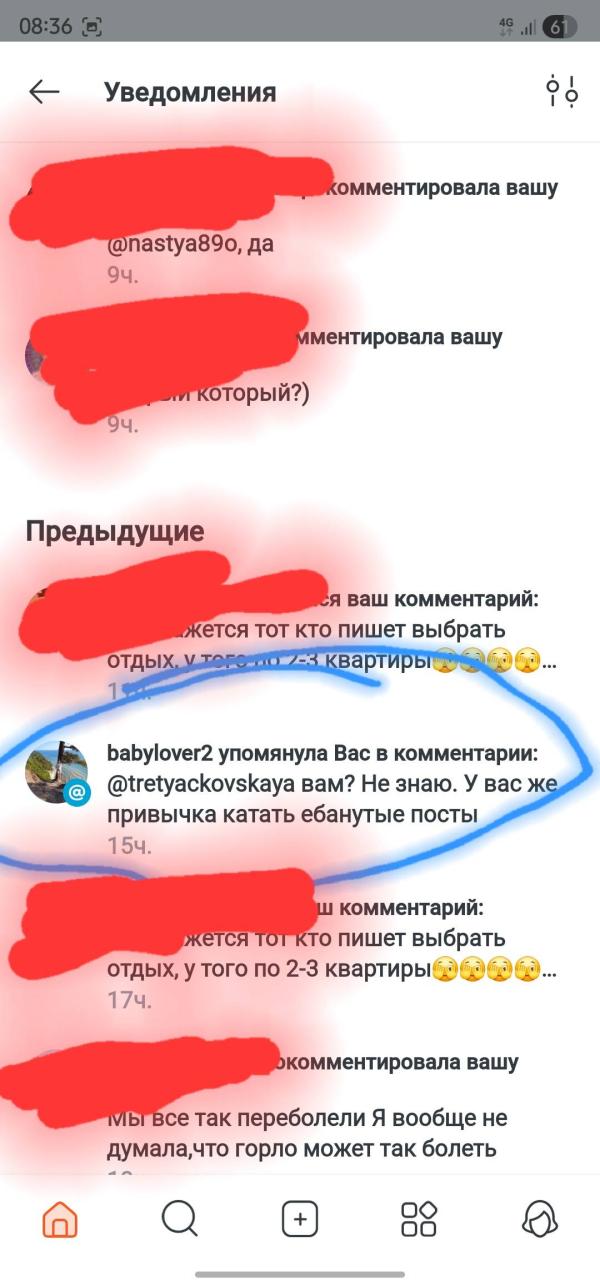
Task: Tap the babylover2 avatar with @ badge
Action: tap(57, 773)
